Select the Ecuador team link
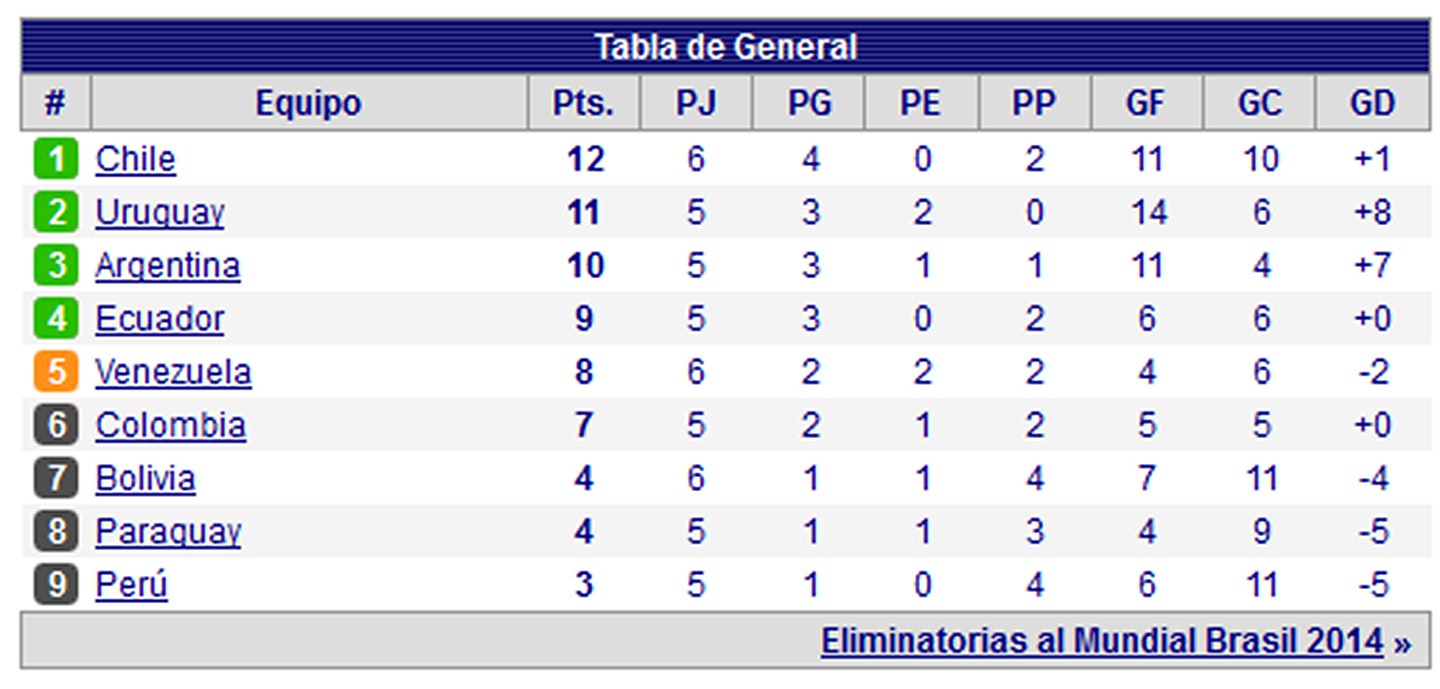 (159, 319)
